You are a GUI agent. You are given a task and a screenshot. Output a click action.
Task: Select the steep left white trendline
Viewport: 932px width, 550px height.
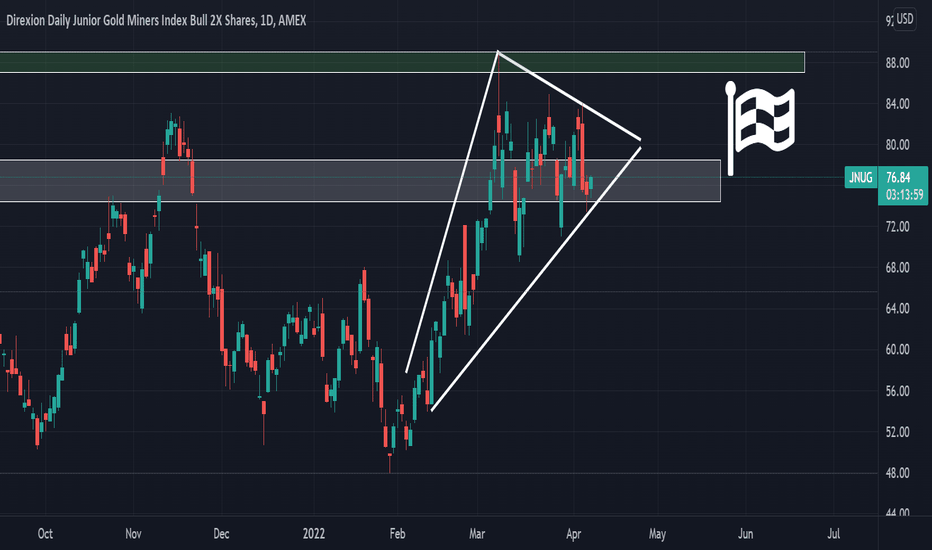pyautogui.click(x=452, y=212)
